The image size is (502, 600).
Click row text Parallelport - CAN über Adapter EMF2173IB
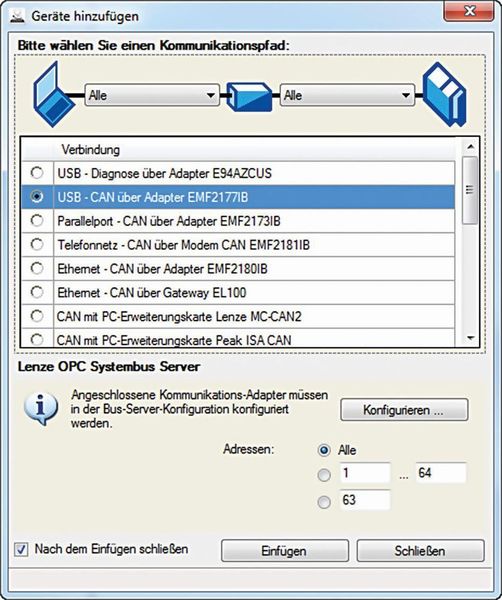click(169, 221)
